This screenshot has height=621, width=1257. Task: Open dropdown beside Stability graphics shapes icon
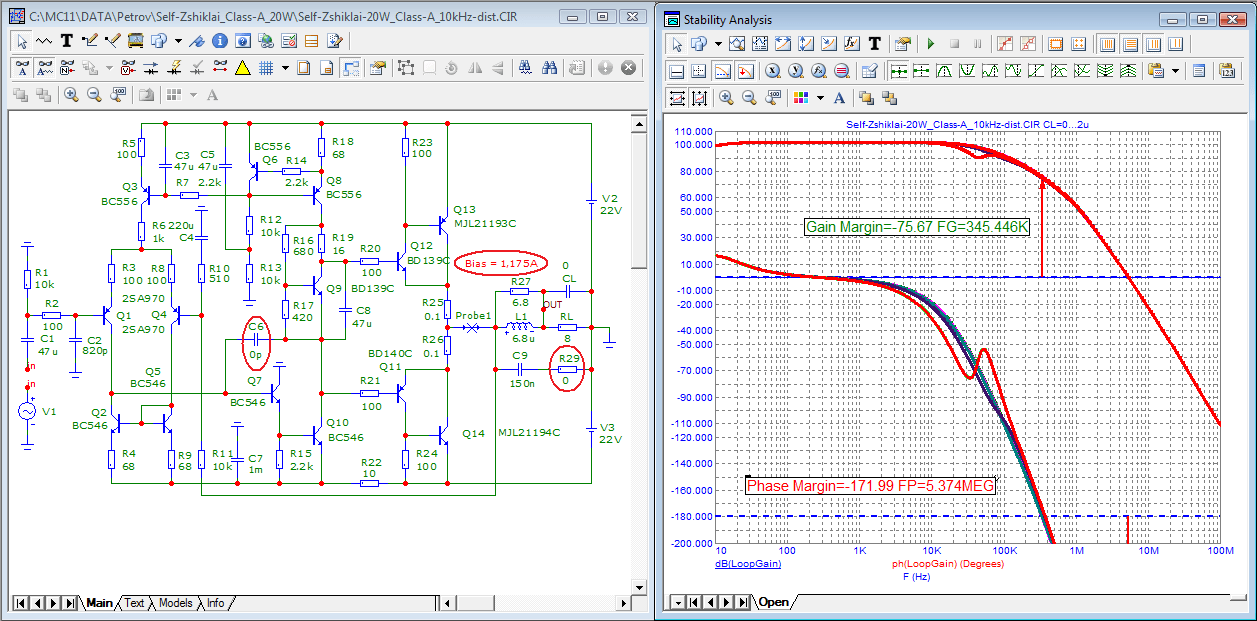pyautogui.click(x=718, y=43)
